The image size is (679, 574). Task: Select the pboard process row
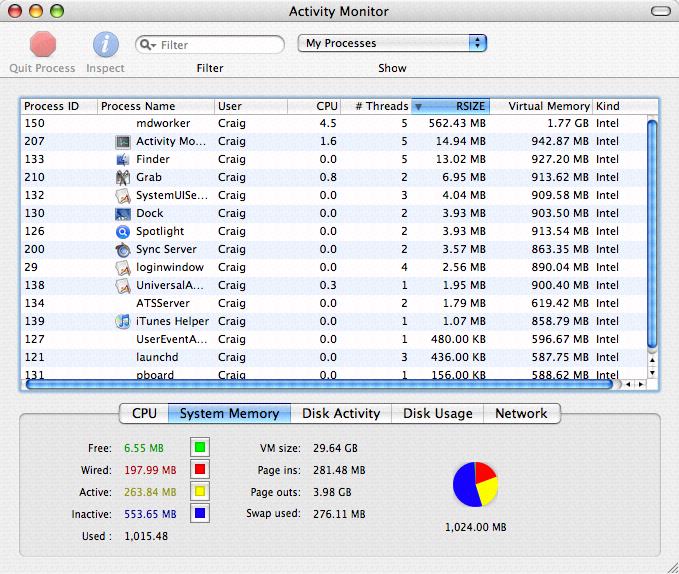333,374
